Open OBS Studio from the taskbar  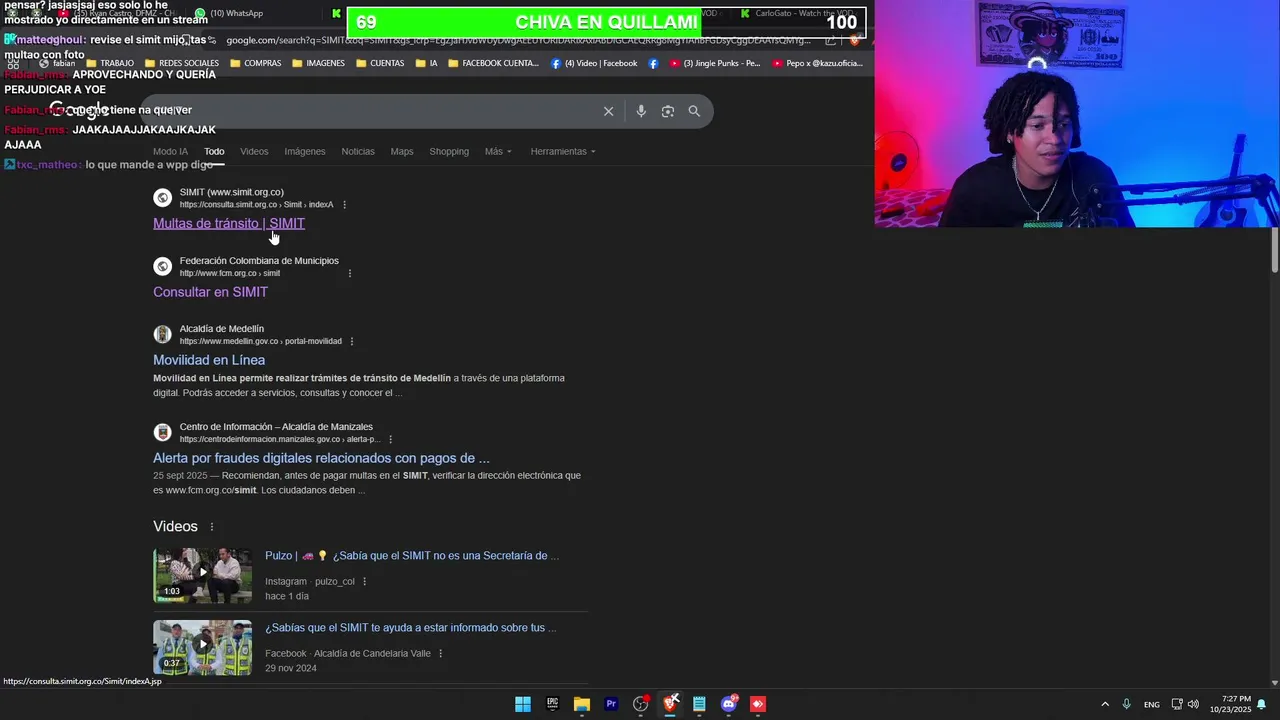click(641, 704)
